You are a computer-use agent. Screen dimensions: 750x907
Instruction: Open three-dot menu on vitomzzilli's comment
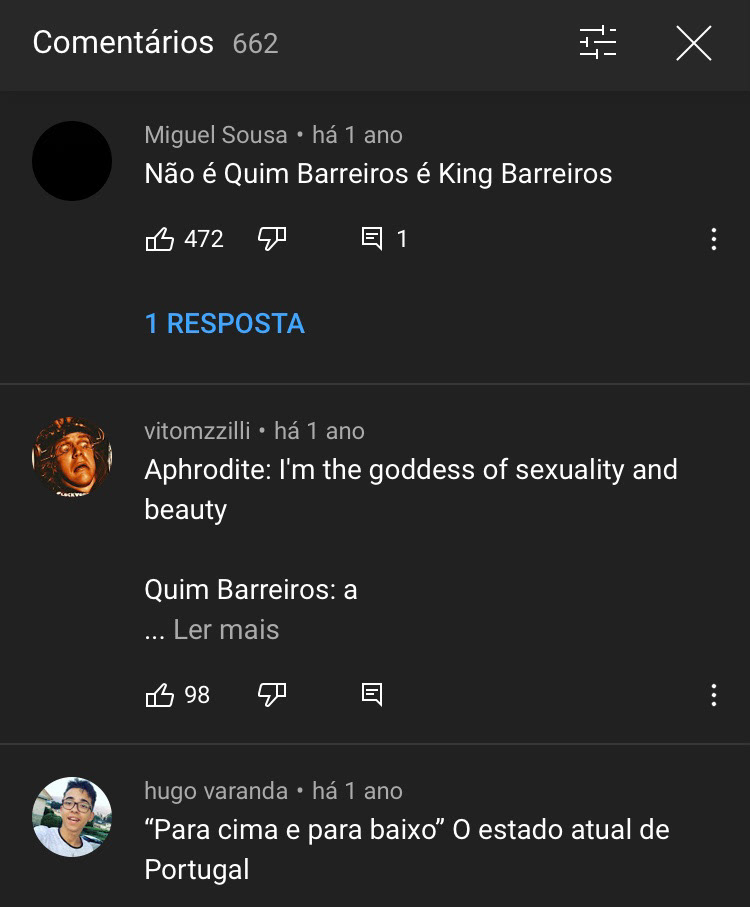pyautogui.click(x=714, y=695)
